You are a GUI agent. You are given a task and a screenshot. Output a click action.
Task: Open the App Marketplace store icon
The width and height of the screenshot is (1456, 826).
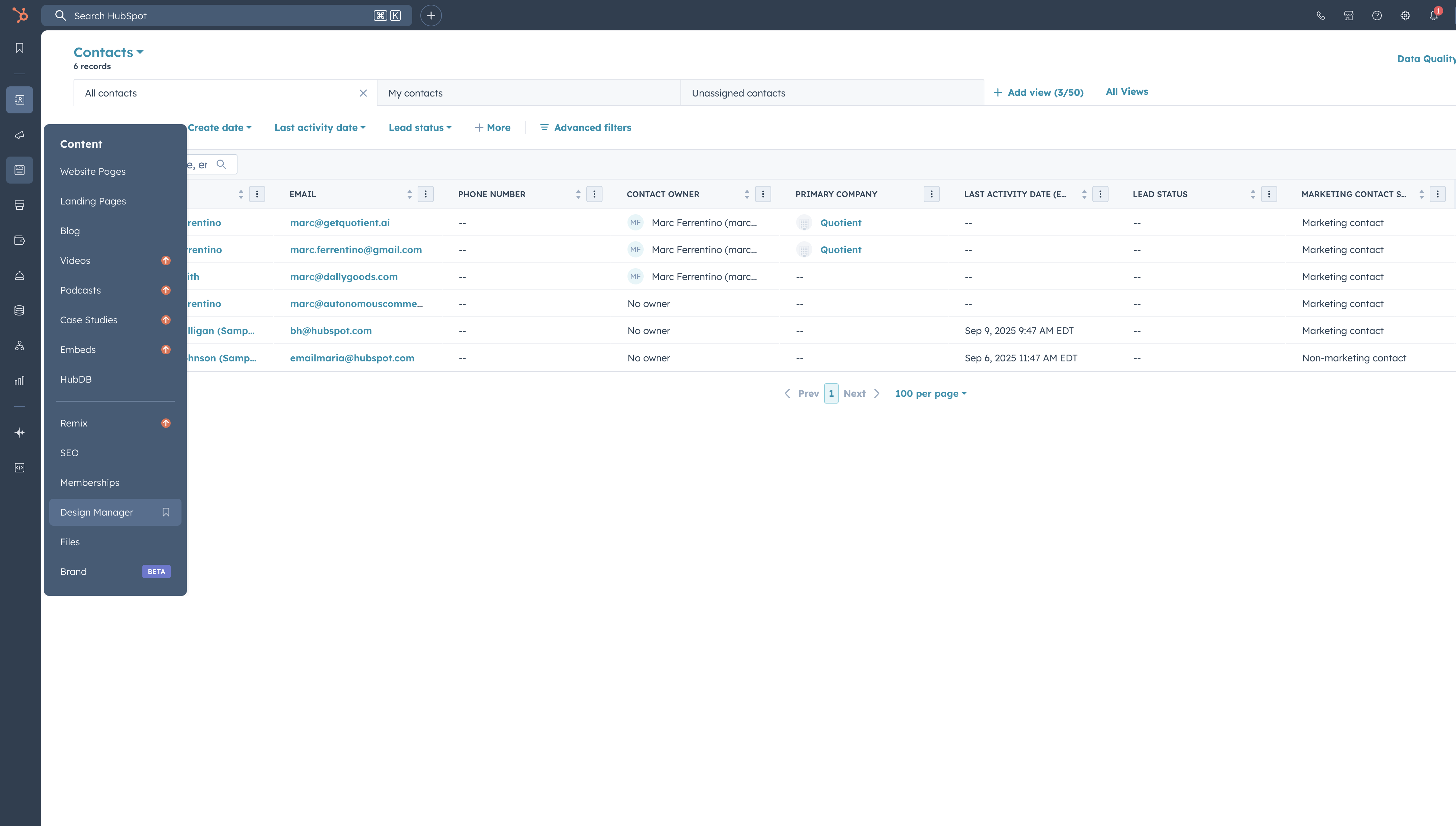pos(1349,15)
